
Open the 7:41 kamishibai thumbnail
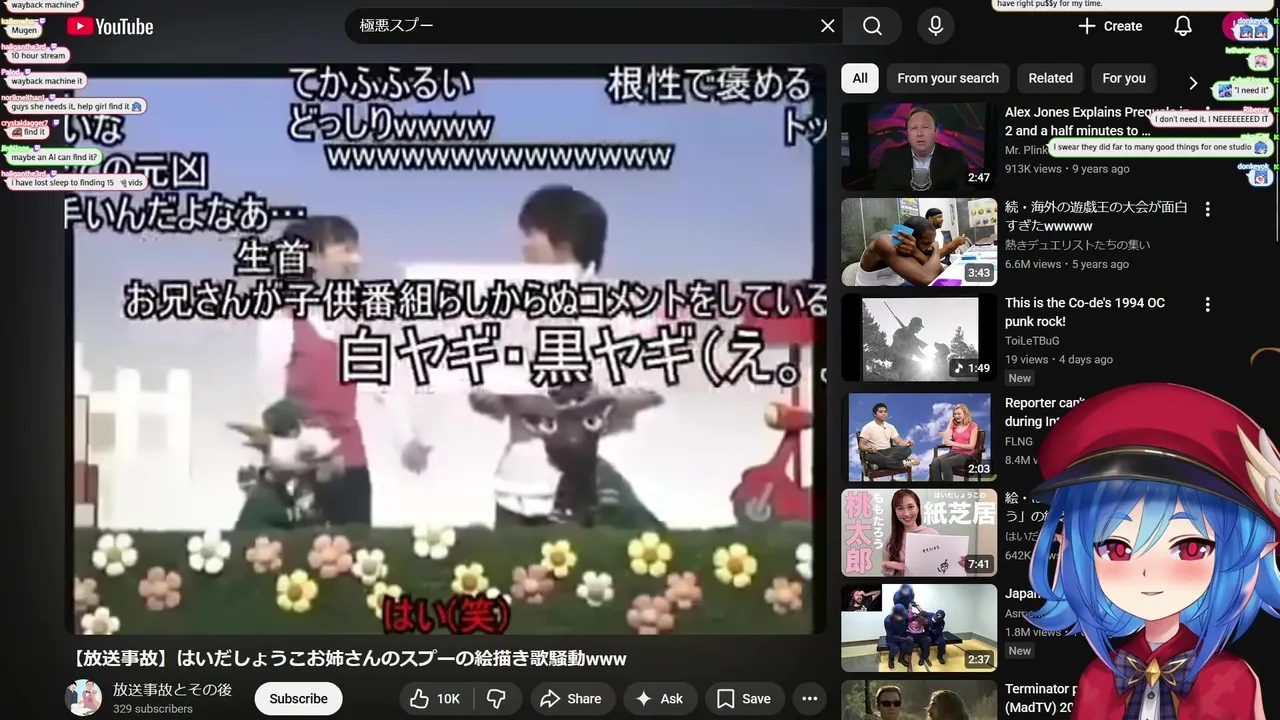(x=919, y=532)
